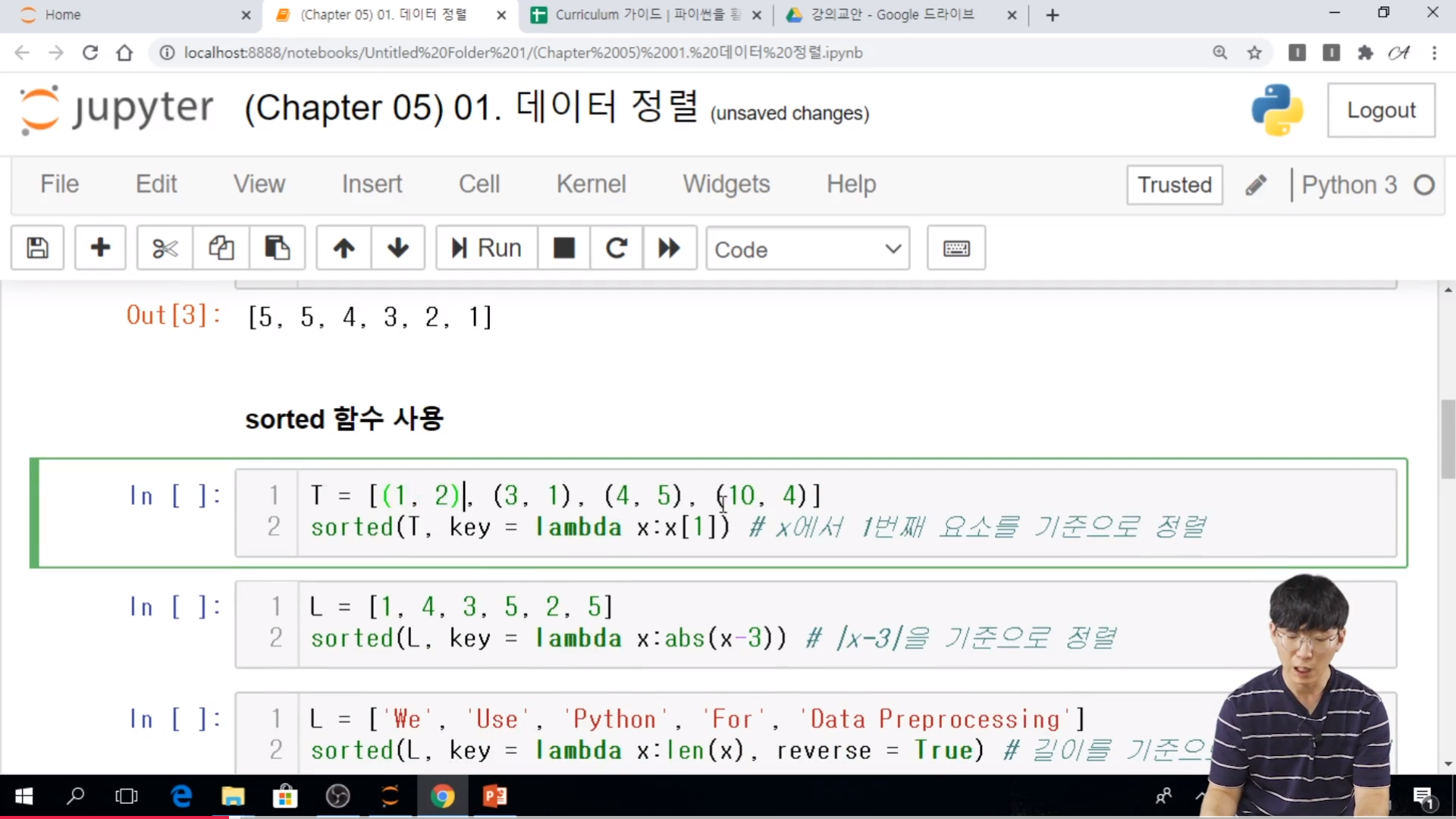Restart kernel and run all cells icon
Image resolution: width=1456 pixels, height=819 pixels.
[669, 248]
